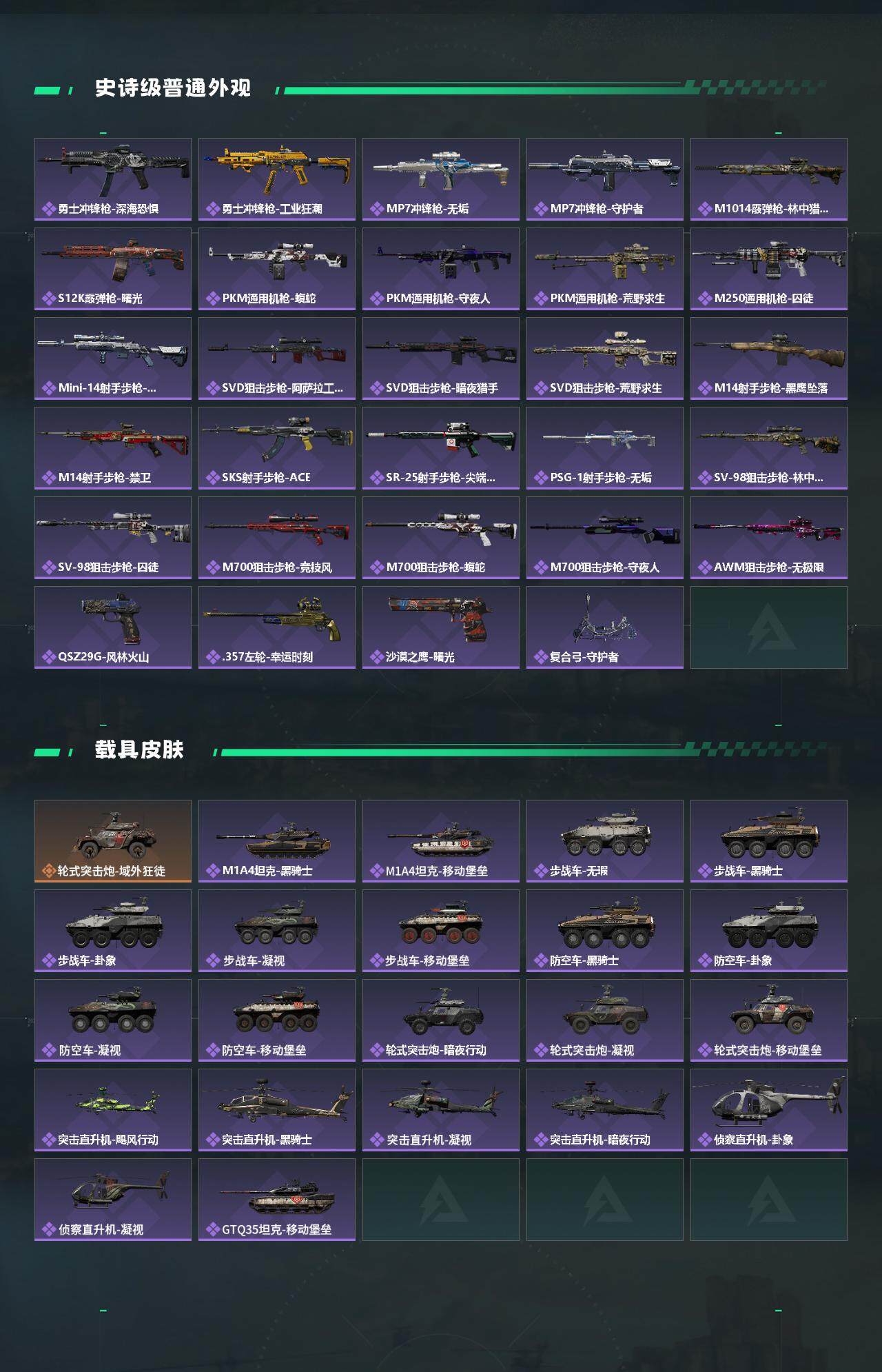This screenshot has width=882, height=1372.
Task: Open the MP7冲锋枪-无垢 skin card
Action: (x=441, y=179)
